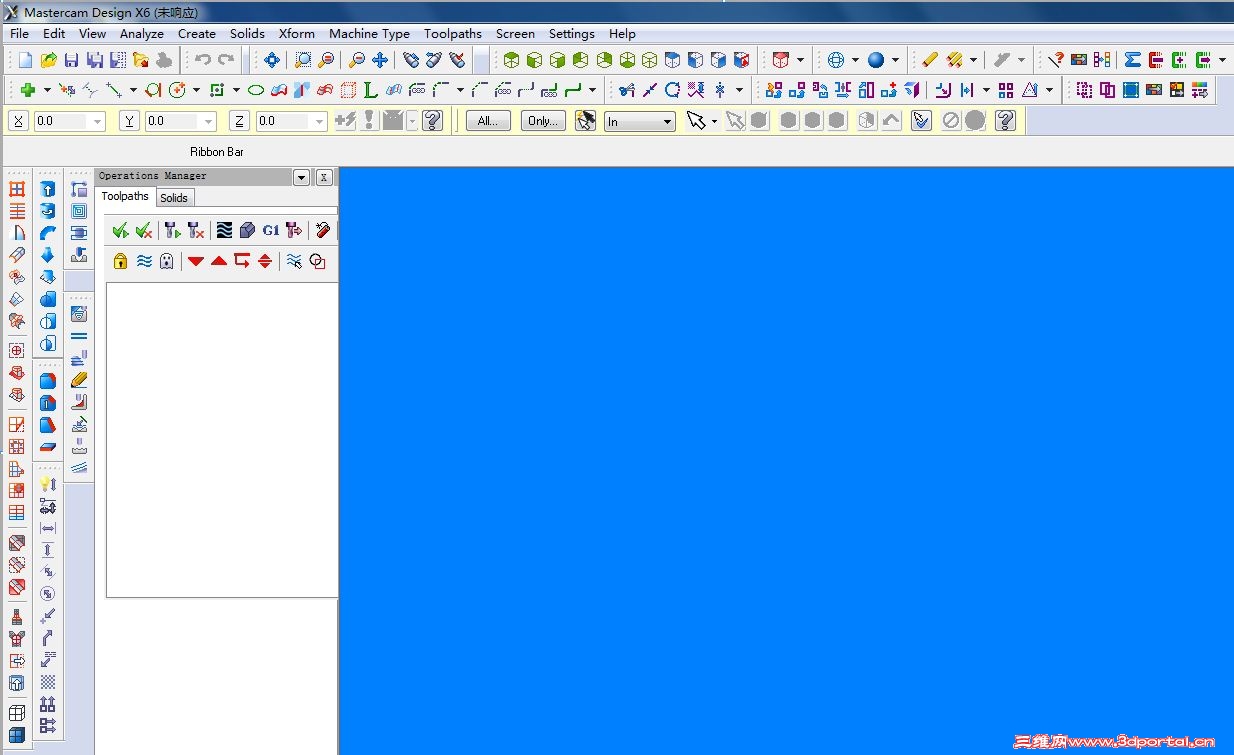Image resolution: width=1234 pixels, height=755 pixels.
Task: Open the X value dropdown
Action: (97, 122)
